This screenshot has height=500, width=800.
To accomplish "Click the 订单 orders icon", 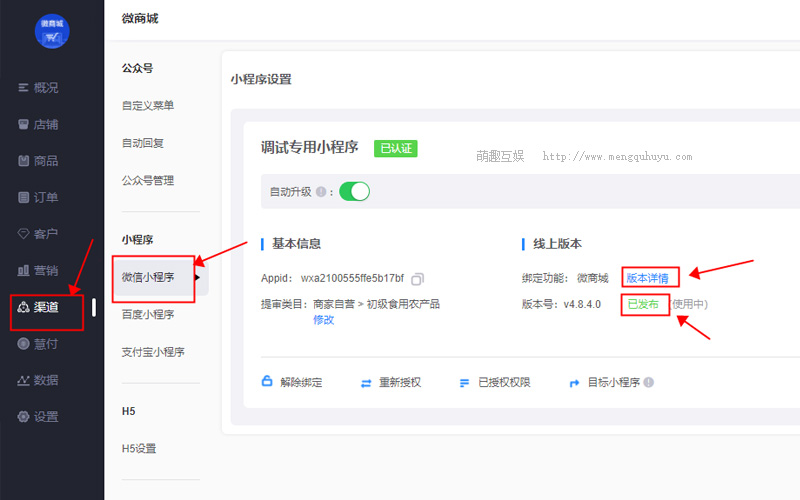I will pyautogui.click(x=23, y=197).
